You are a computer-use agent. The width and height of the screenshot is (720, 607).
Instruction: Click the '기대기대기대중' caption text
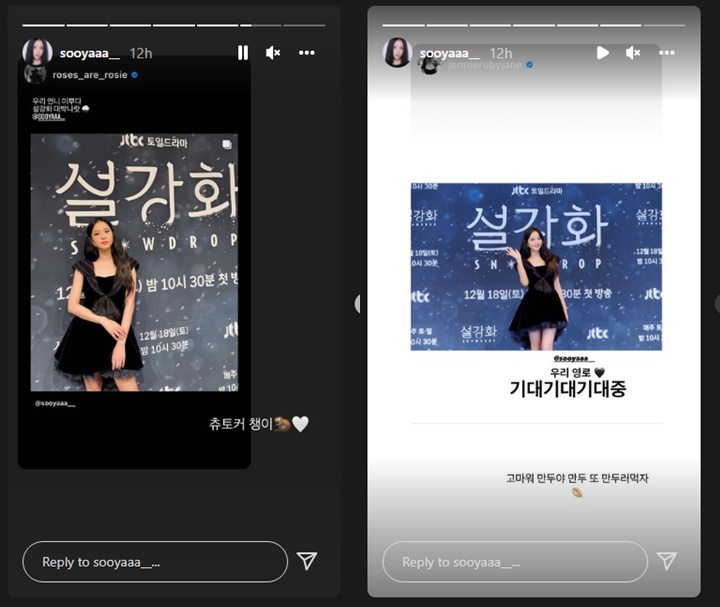[568, 388]
